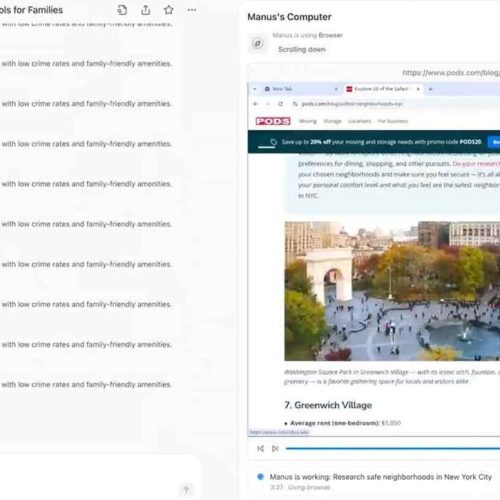This screenshot has width=500, height=500.
Task: Reload the PODS page in the browser
Action: (x=280, y=104)
